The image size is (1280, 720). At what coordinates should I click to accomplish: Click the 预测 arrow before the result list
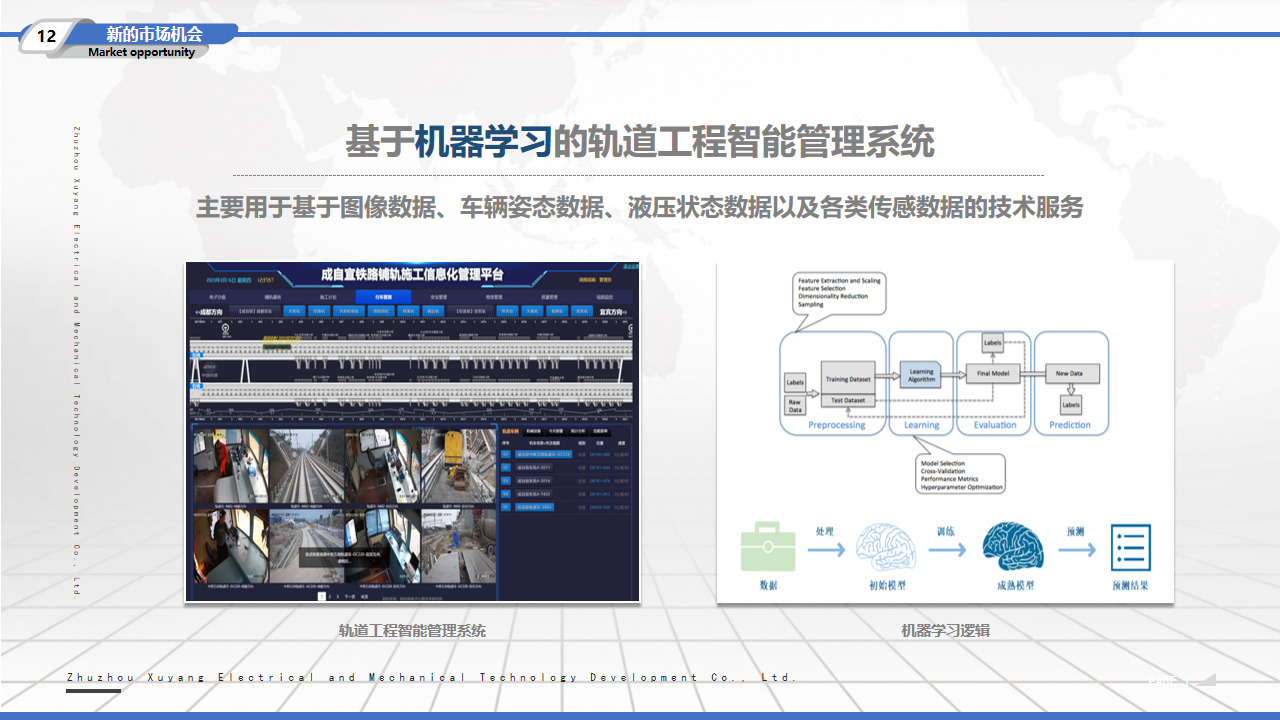click(1076, 549)
